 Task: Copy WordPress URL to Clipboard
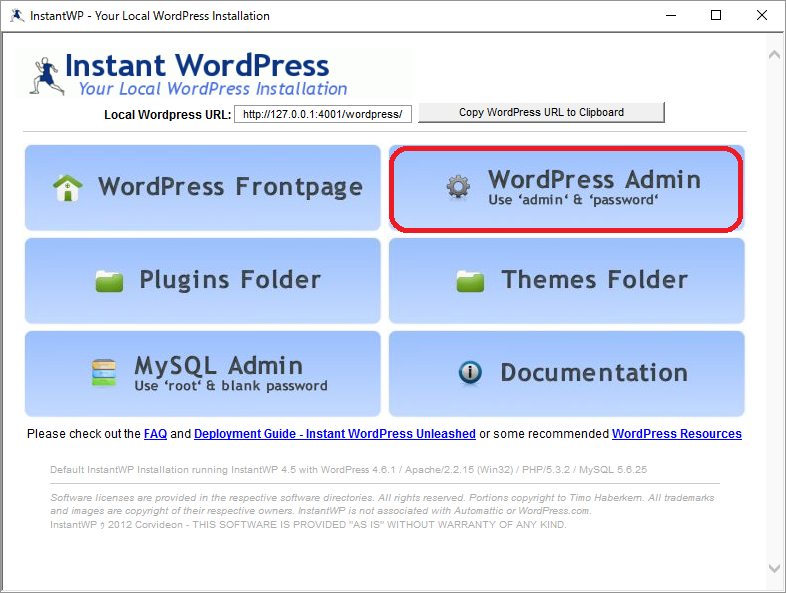pos(541,112)
